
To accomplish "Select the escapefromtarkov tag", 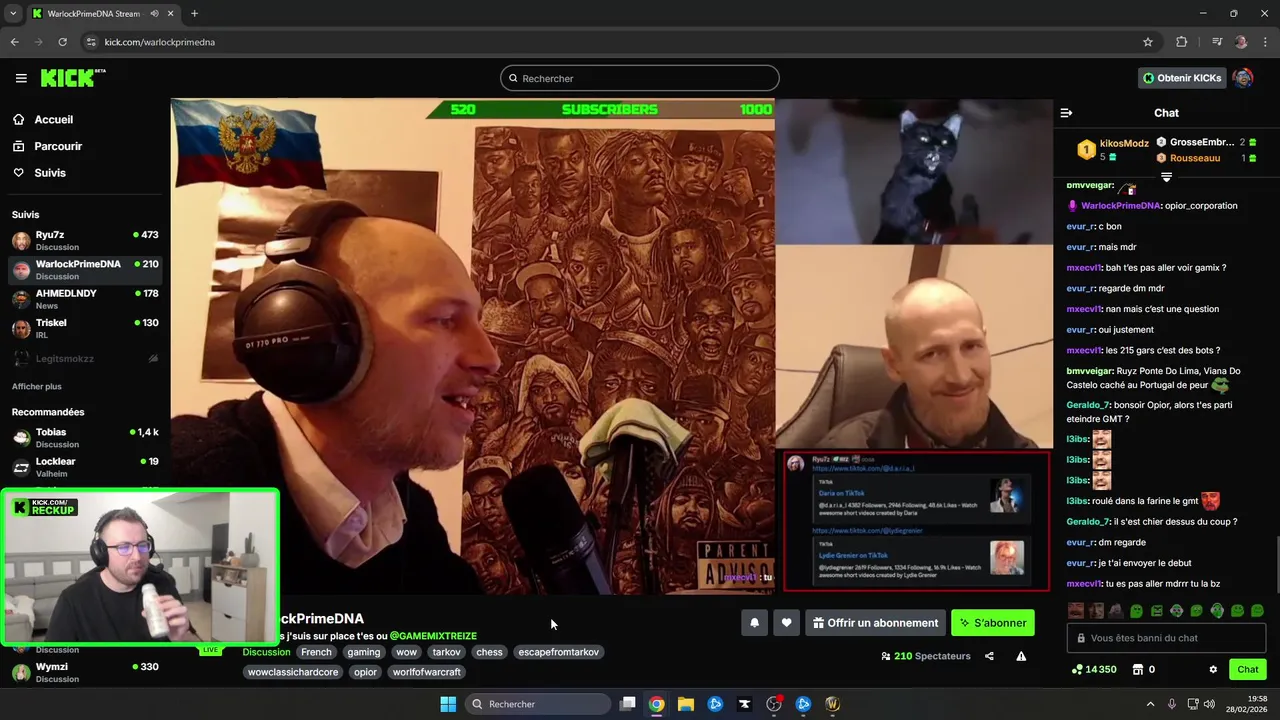I will pos(559,652).
